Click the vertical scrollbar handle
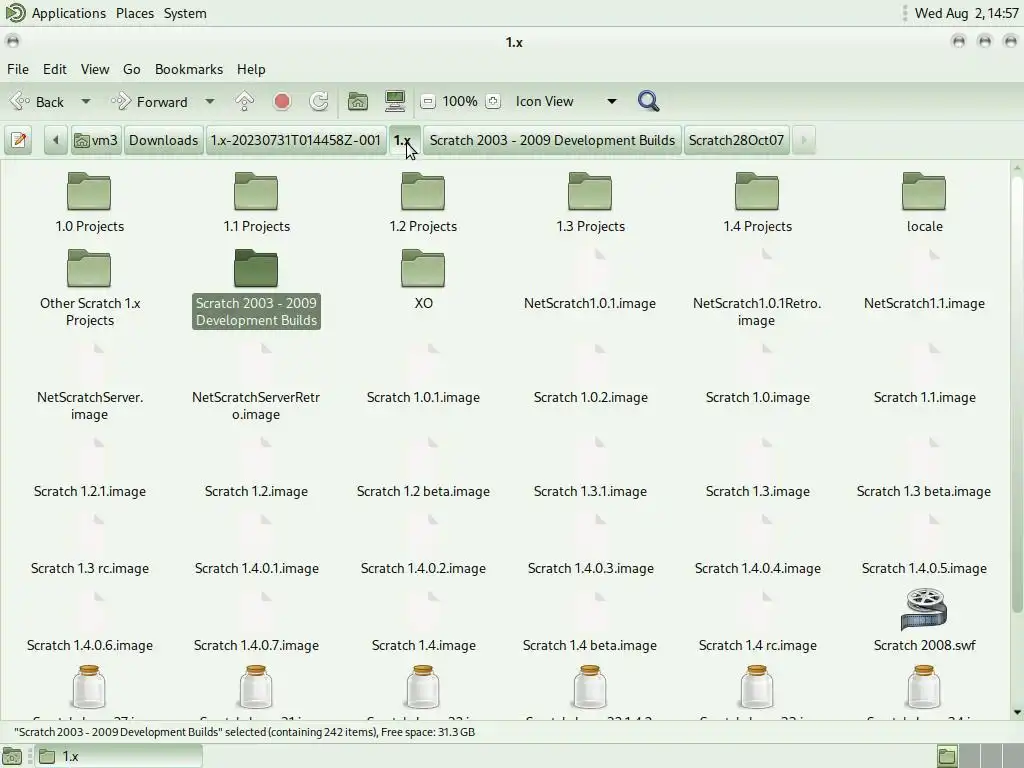 point(1017,394)
